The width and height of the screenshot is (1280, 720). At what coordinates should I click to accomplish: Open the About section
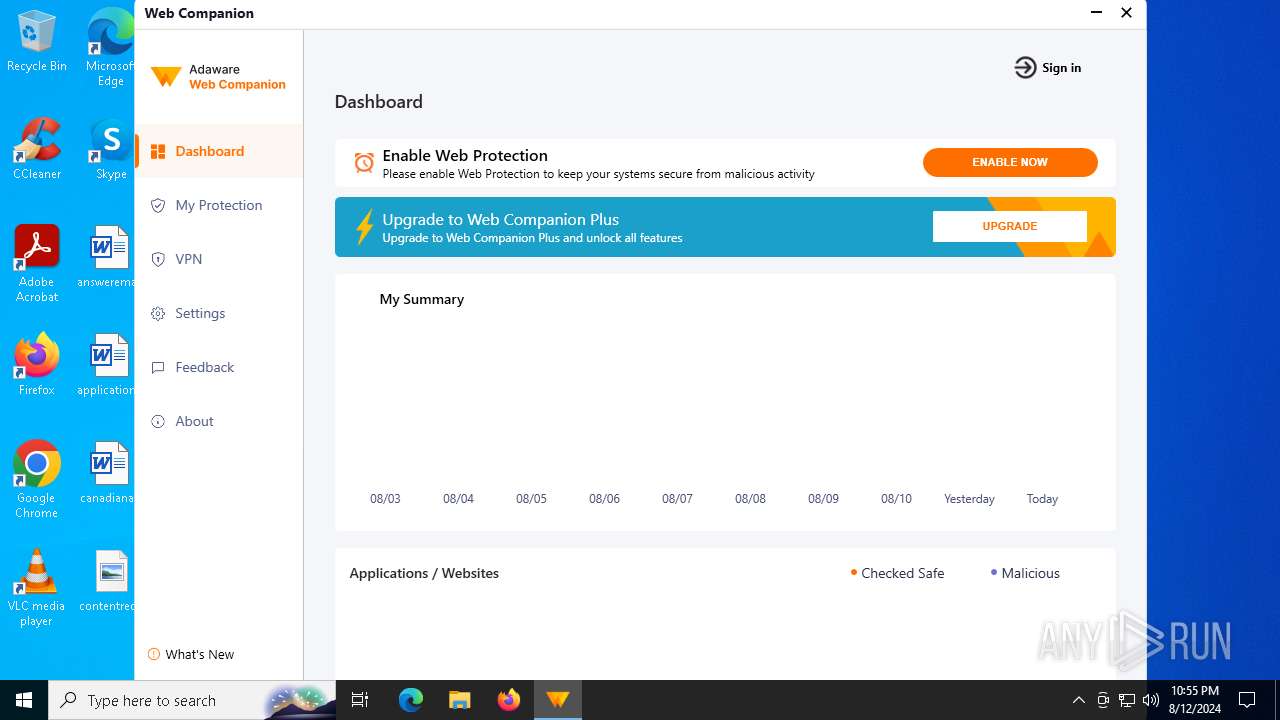point(219,421)
